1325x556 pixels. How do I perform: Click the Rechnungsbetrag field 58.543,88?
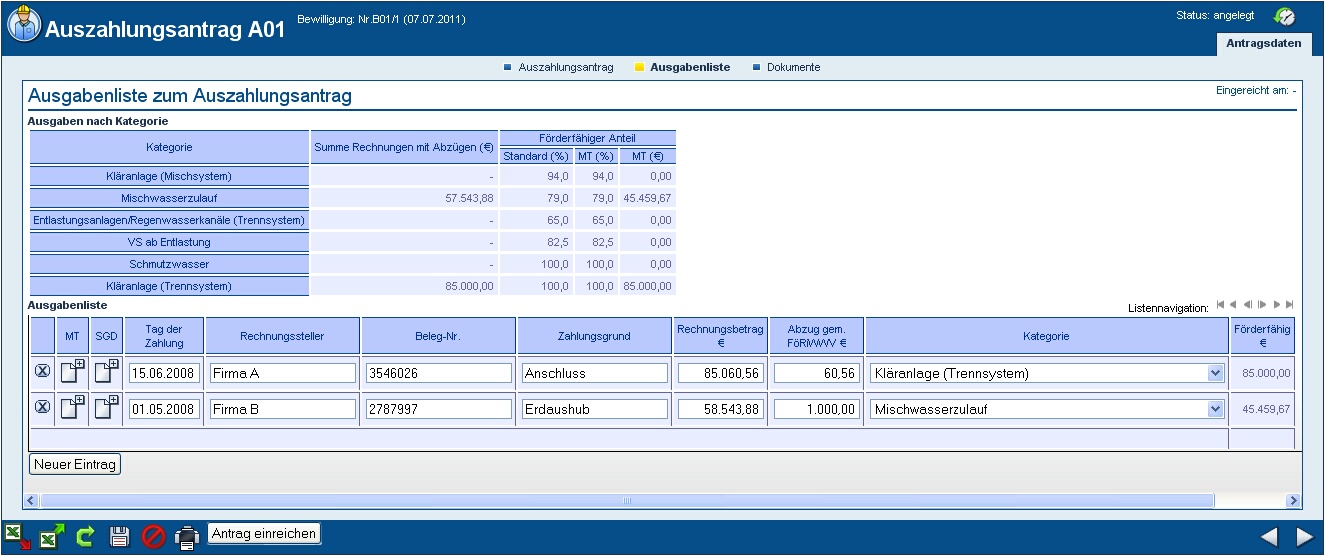[x=720, y=408]
